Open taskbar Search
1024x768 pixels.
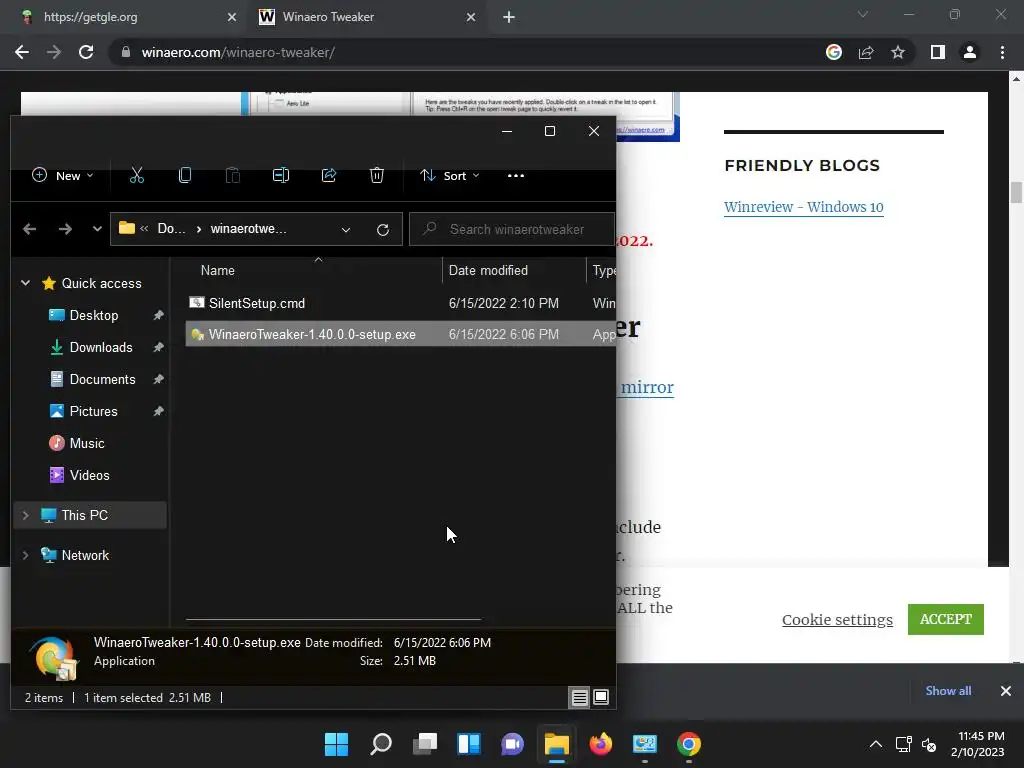coord(381,744)
